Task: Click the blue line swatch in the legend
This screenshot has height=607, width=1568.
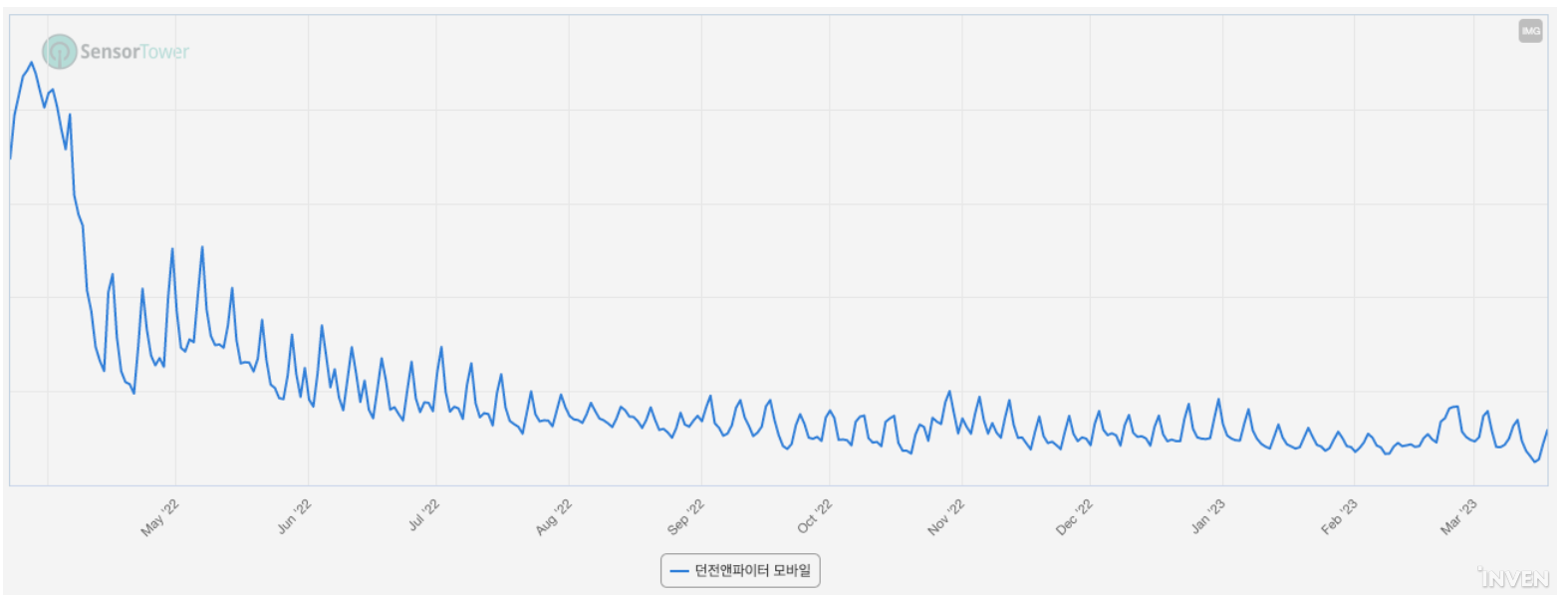Action: coord(679,571)
